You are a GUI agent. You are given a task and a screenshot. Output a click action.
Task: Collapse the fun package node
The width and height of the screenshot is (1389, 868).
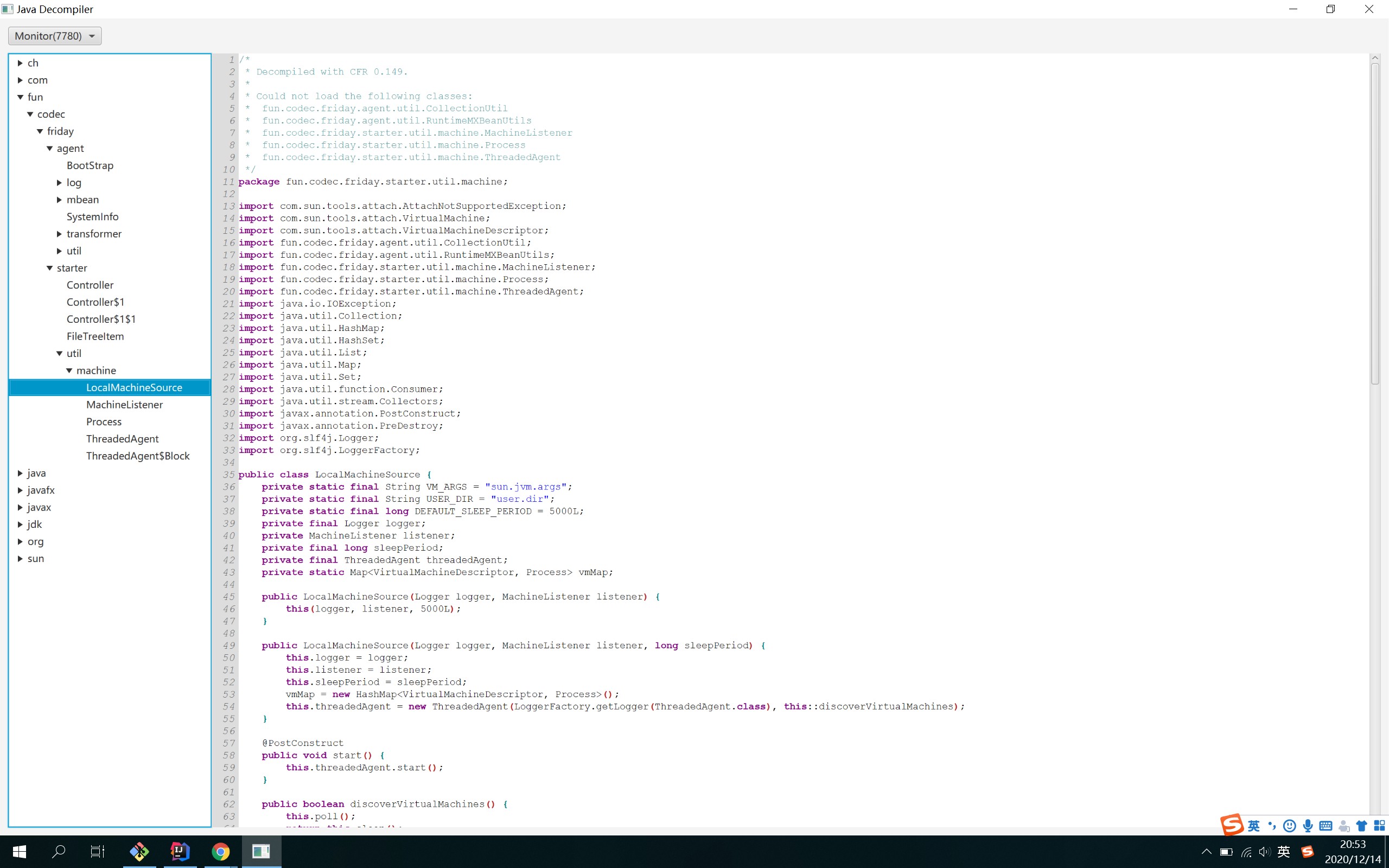coord(21,97)
